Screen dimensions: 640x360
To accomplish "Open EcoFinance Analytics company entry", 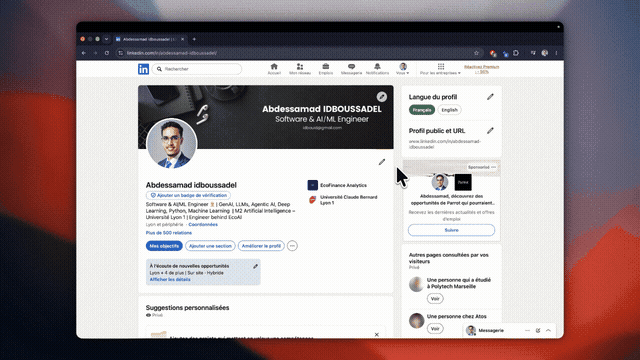I will [337, 185].
